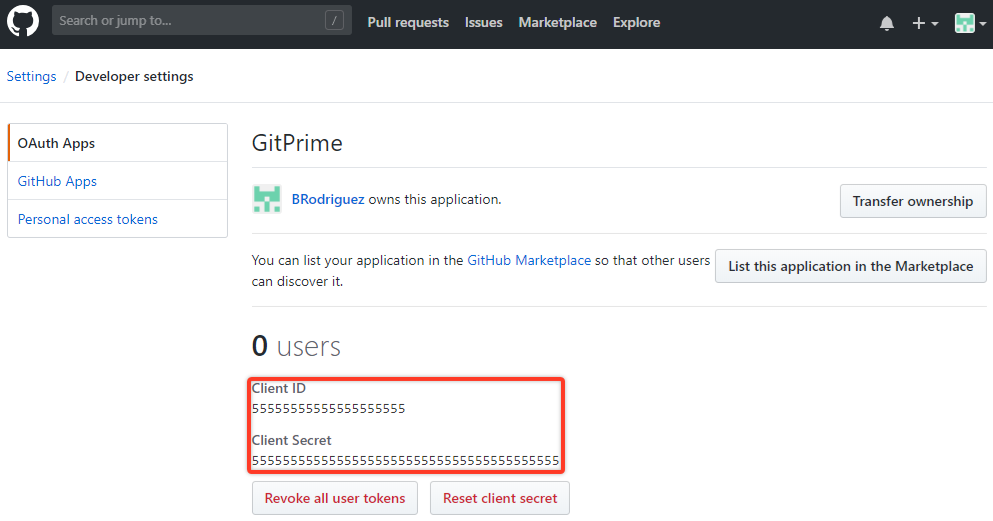Open Marketplace in the header

coord(557,23)
